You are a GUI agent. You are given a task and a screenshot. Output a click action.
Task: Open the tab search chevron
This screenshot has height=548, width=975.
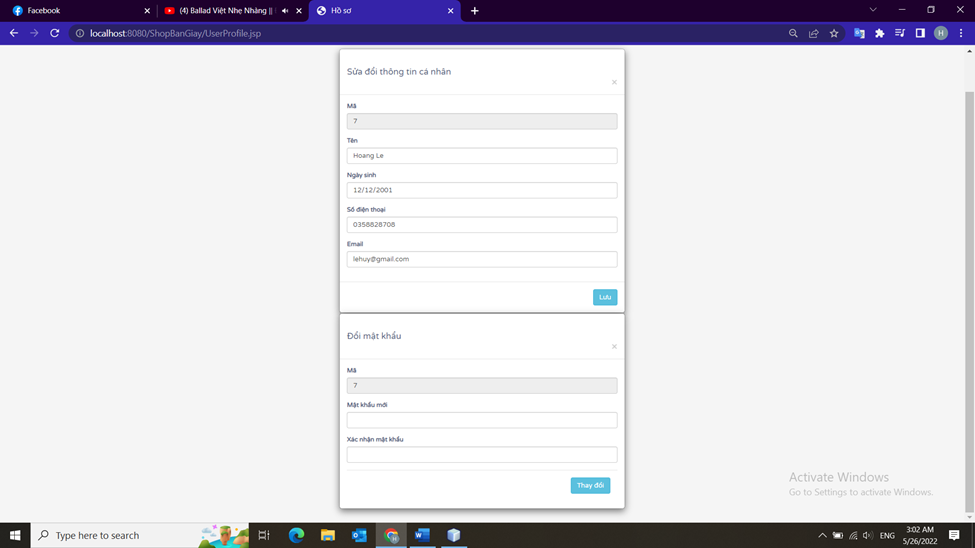point(873,10)
